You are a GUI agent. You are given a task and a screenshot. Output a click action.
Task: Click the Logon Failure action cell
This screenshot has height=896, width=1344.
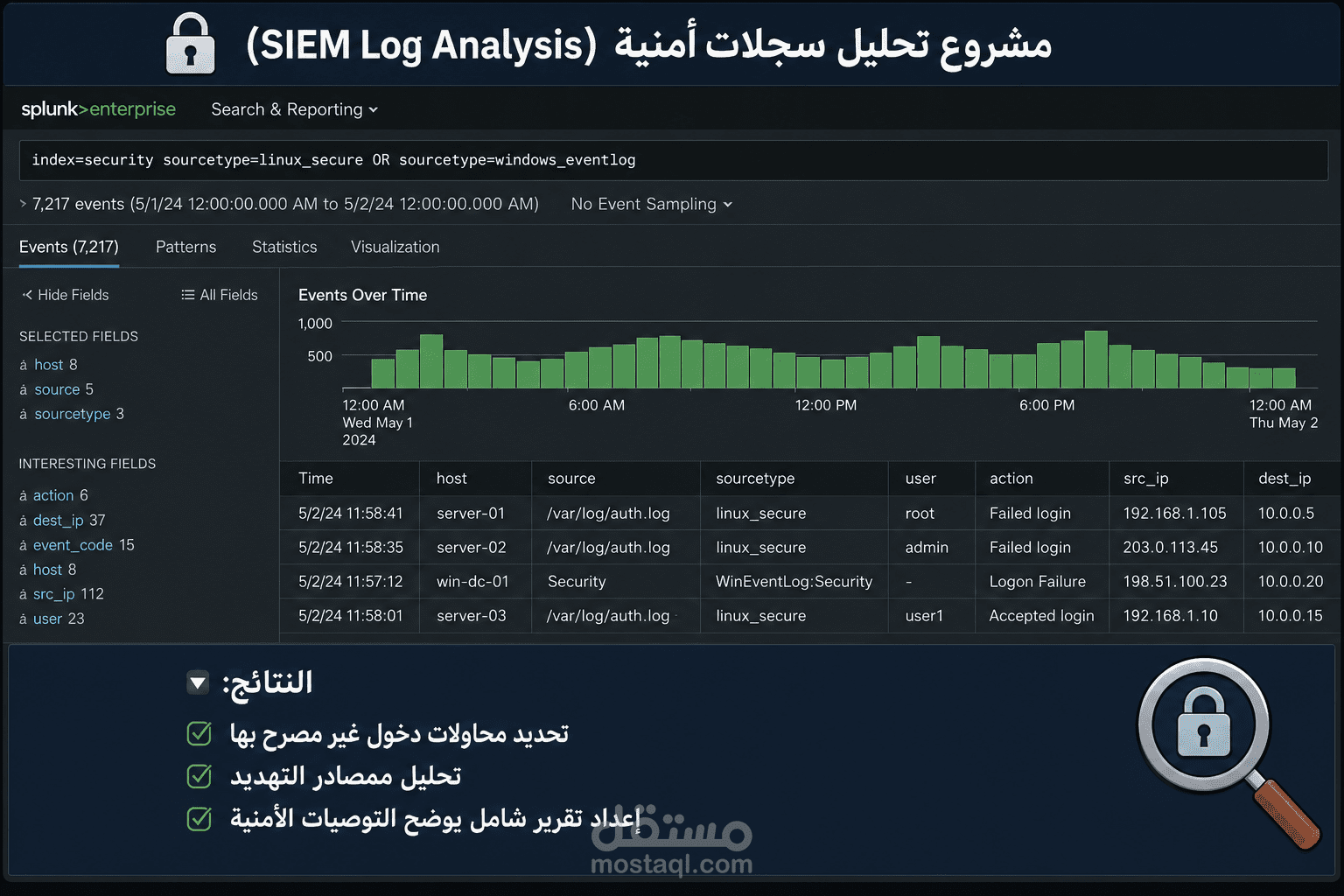[1037, 582]
